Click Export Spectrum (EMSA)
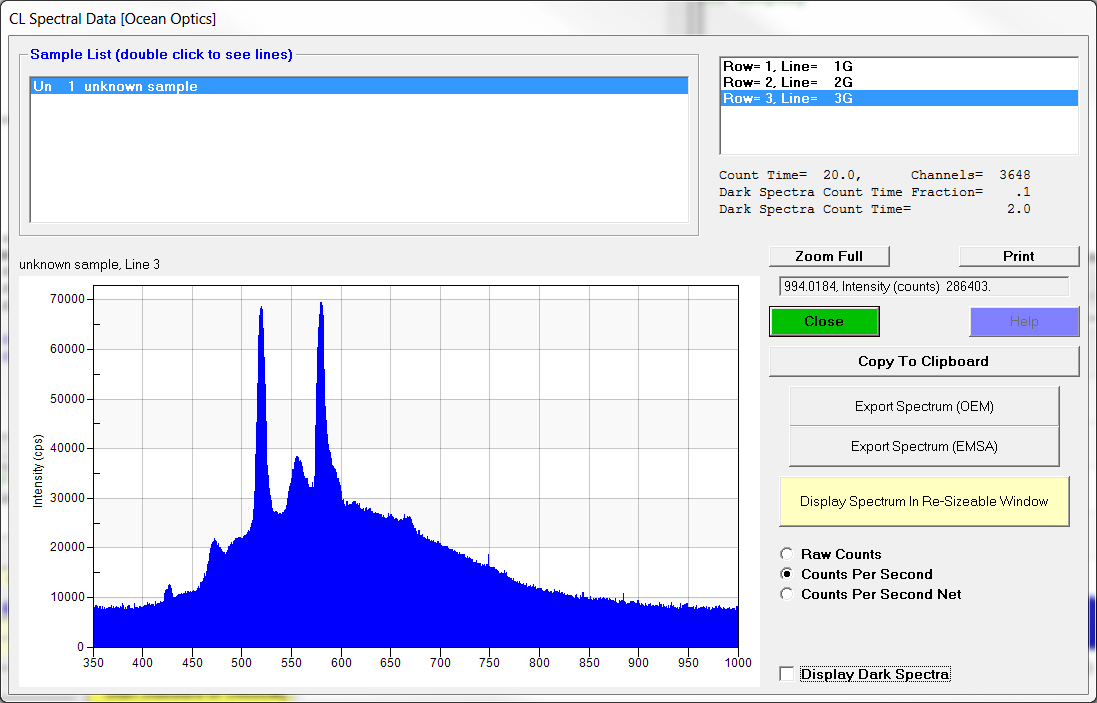The height and width of the screenshot is (703, 1097). (923, 447)
